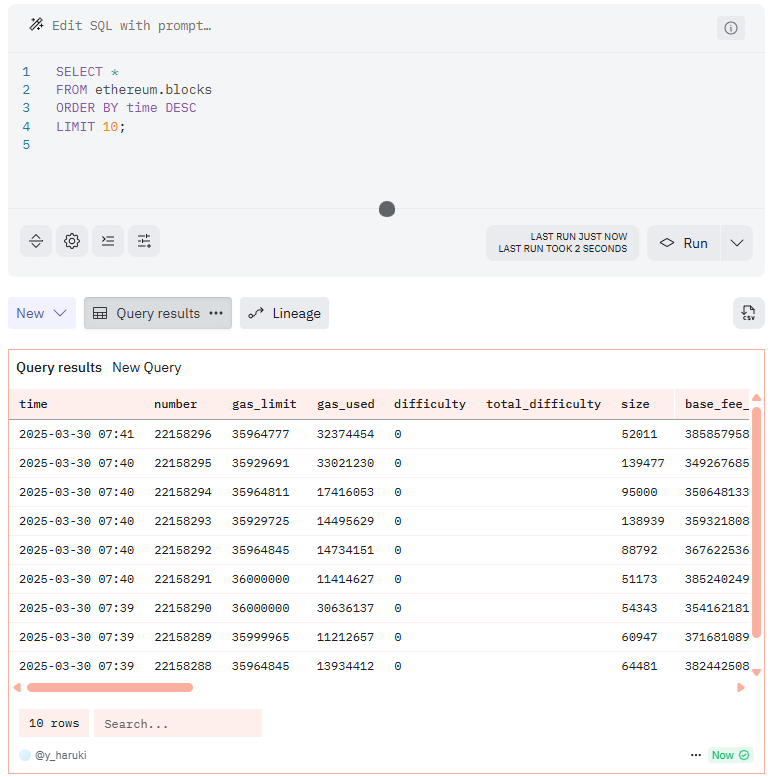
Task: Click block number cell 22158296
Action: coord(183,434)
